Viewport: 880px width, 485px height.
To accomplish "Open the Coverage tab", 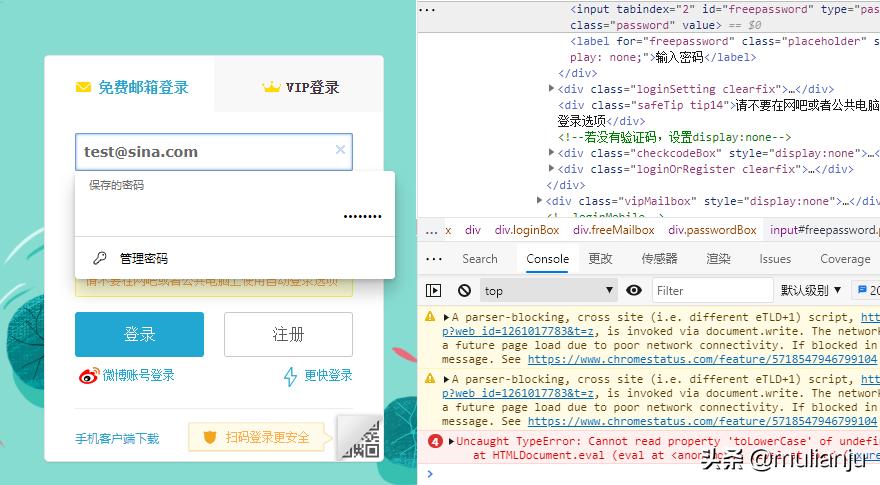I will point(845,259).
